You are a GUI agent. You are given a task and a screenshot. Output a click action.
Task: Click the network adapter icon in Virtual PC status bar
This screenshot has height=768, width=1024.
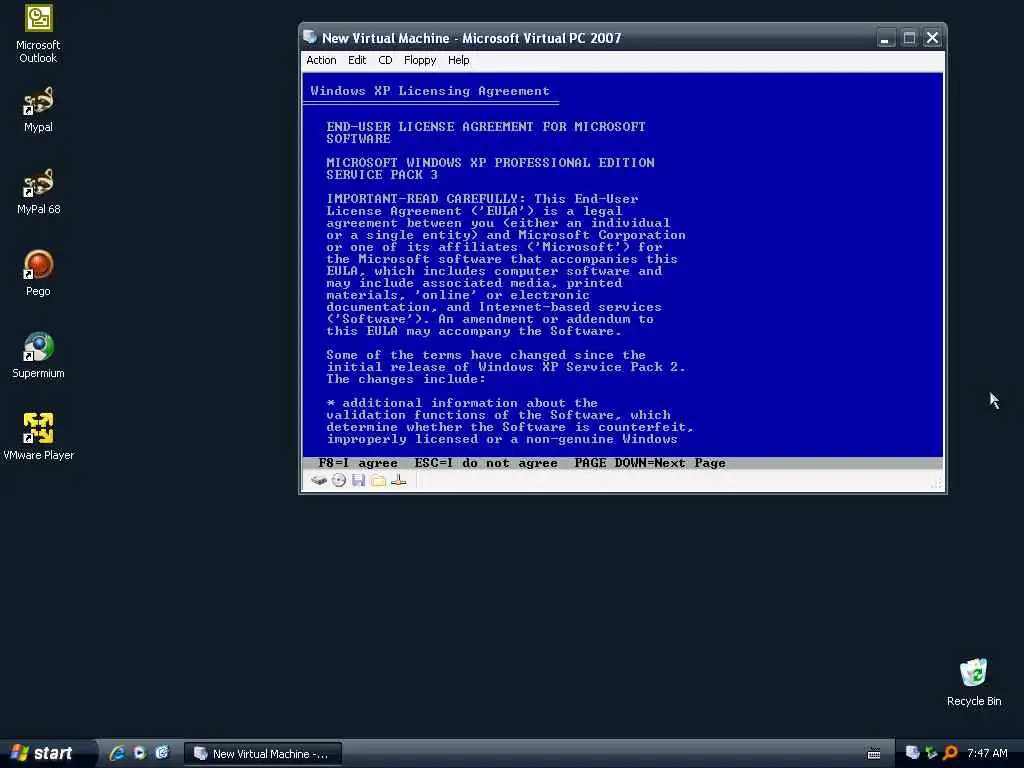pos(398,481)
